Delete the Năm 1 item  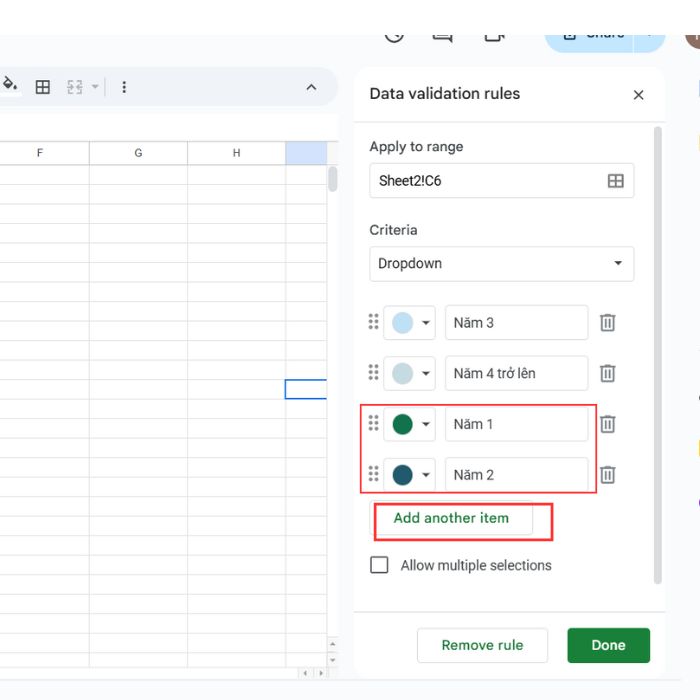click(608, 424)
